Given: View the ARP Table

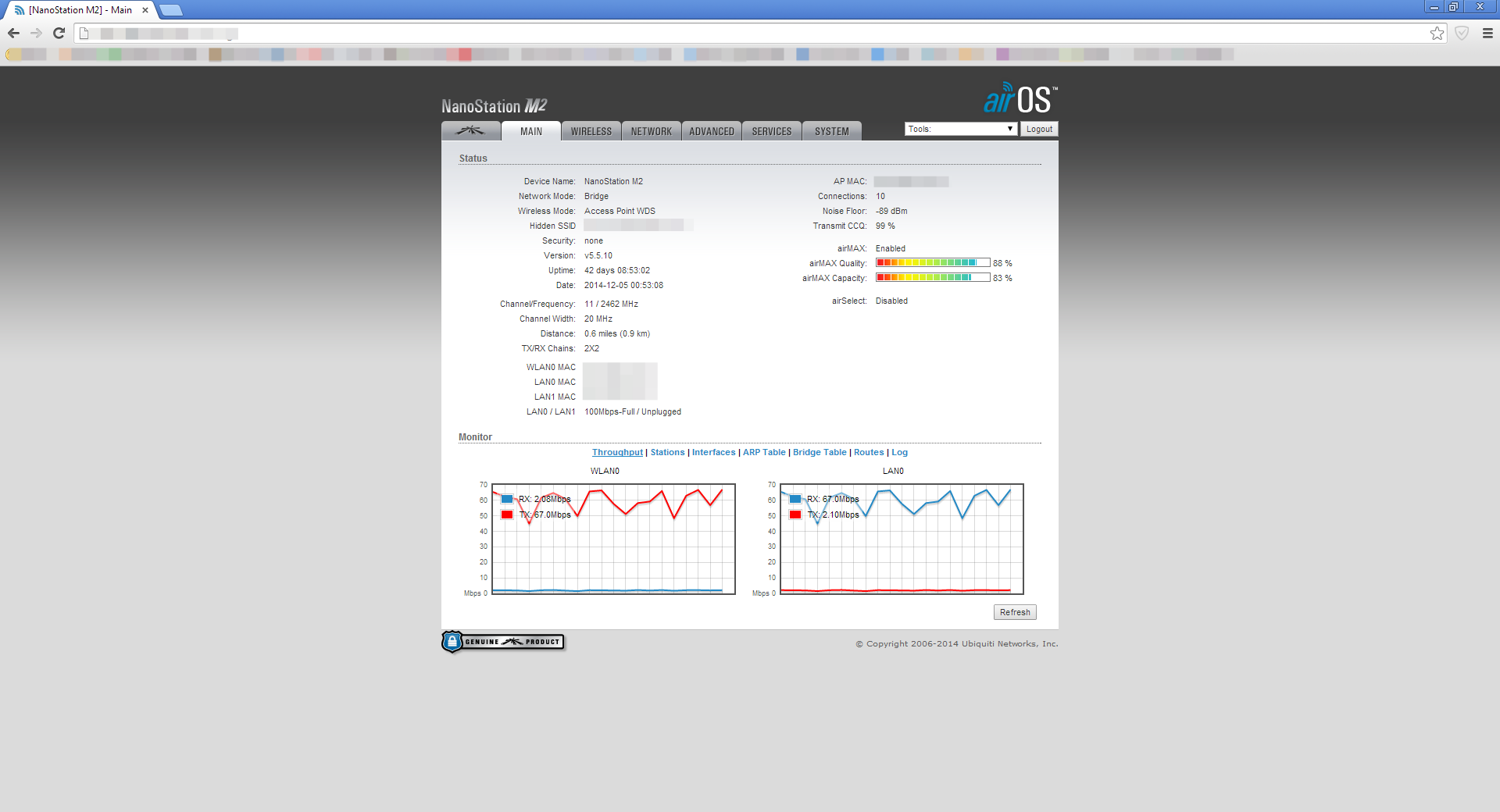Looking at the screenshot, I should (x=764, y=452).
